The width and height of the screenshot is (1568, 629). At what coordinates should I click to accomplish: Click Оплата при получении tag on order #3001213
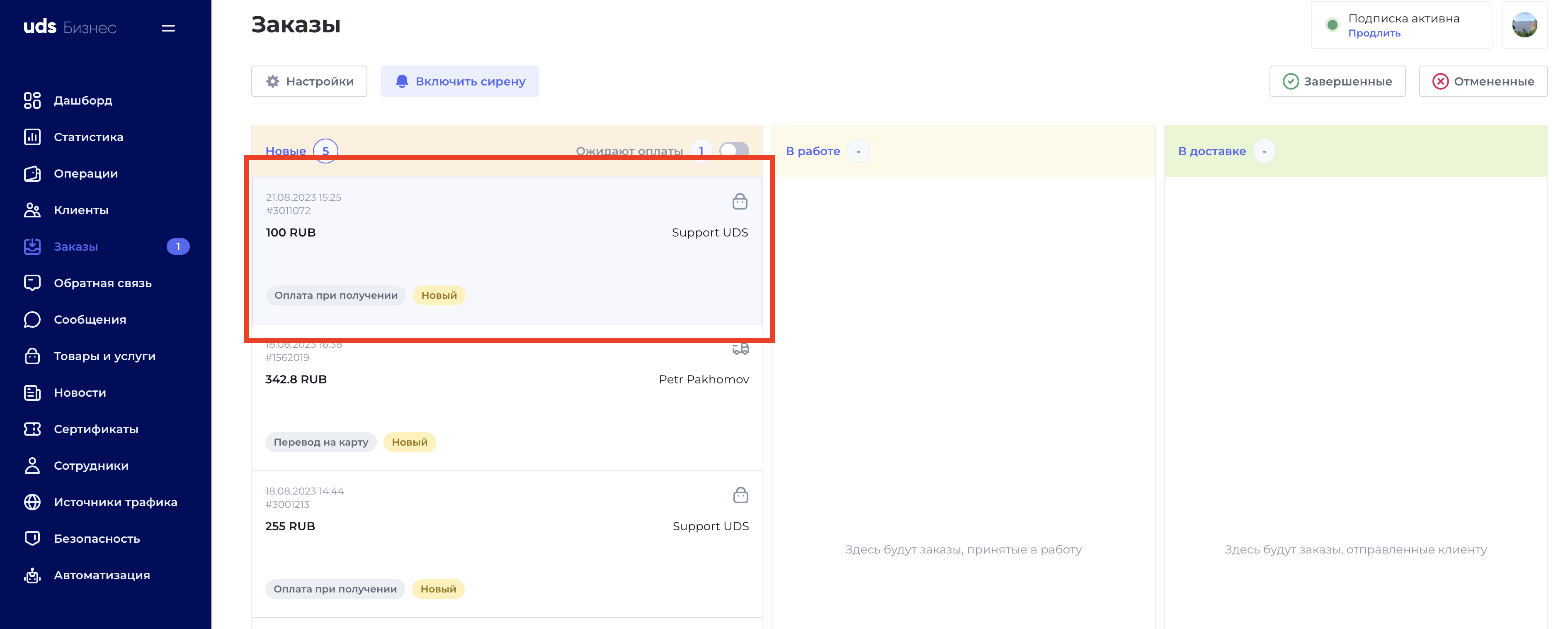335,589
